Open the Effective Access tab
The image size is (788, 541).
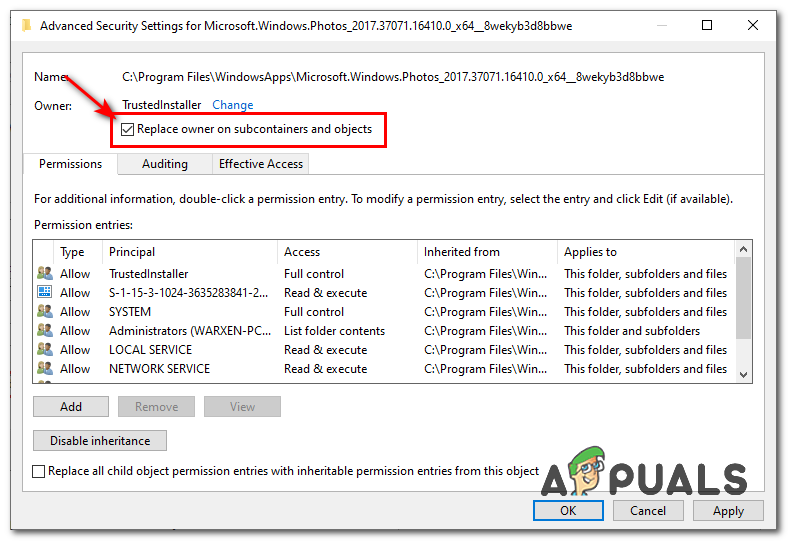tap(261, 164)
